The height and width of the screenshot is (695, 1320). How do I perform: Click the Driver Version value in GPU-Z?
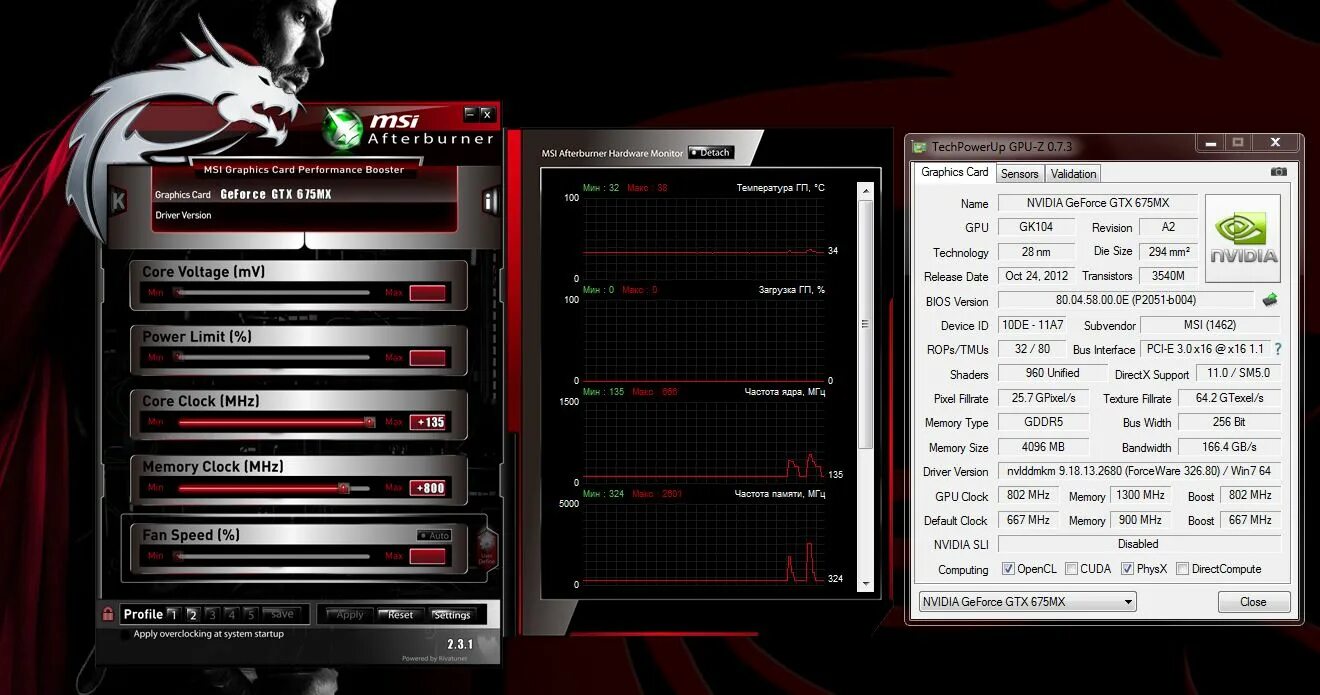click(1139, 471)
